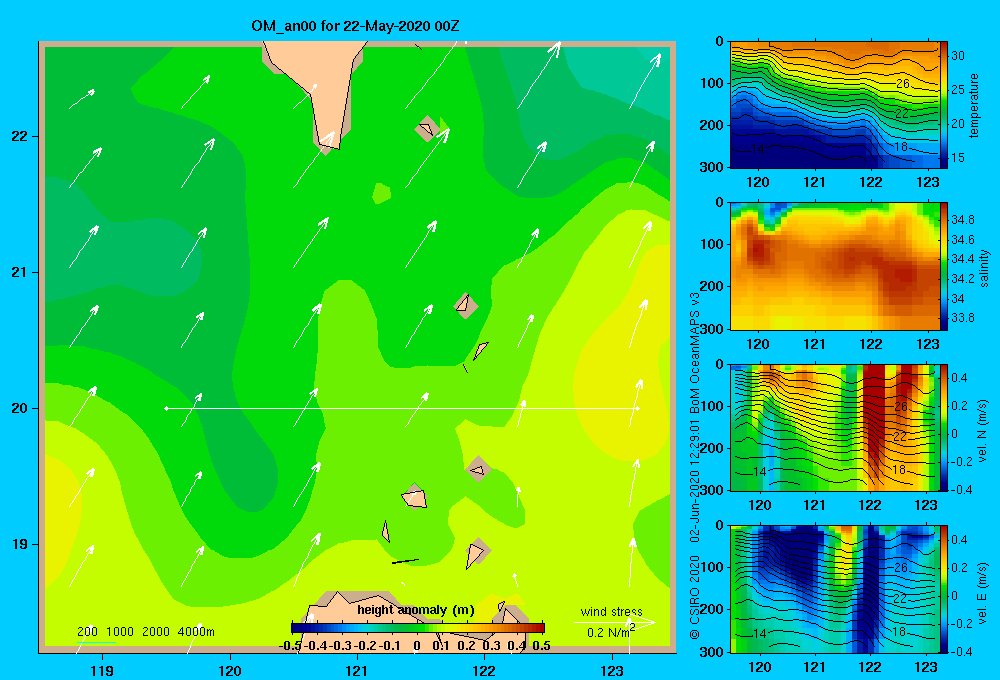The width and height of the screenshot is (1000, 680).
Task: Click the vel. E color scale bar
Action: pyautogui.click(x=944, y=589)
